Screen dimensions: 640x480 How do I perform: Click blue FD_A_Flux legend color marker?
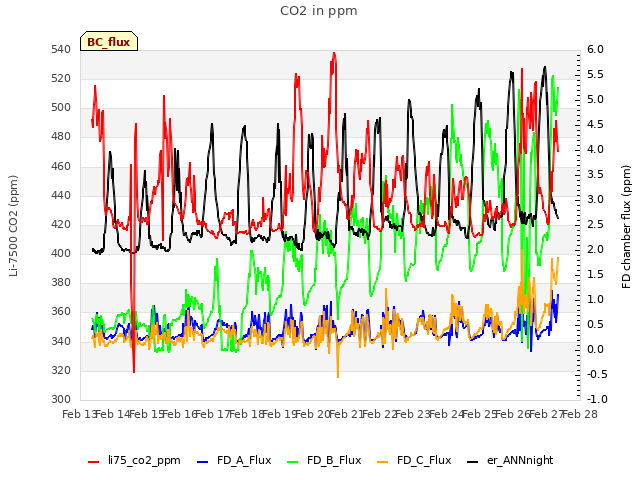click(202, 462)
